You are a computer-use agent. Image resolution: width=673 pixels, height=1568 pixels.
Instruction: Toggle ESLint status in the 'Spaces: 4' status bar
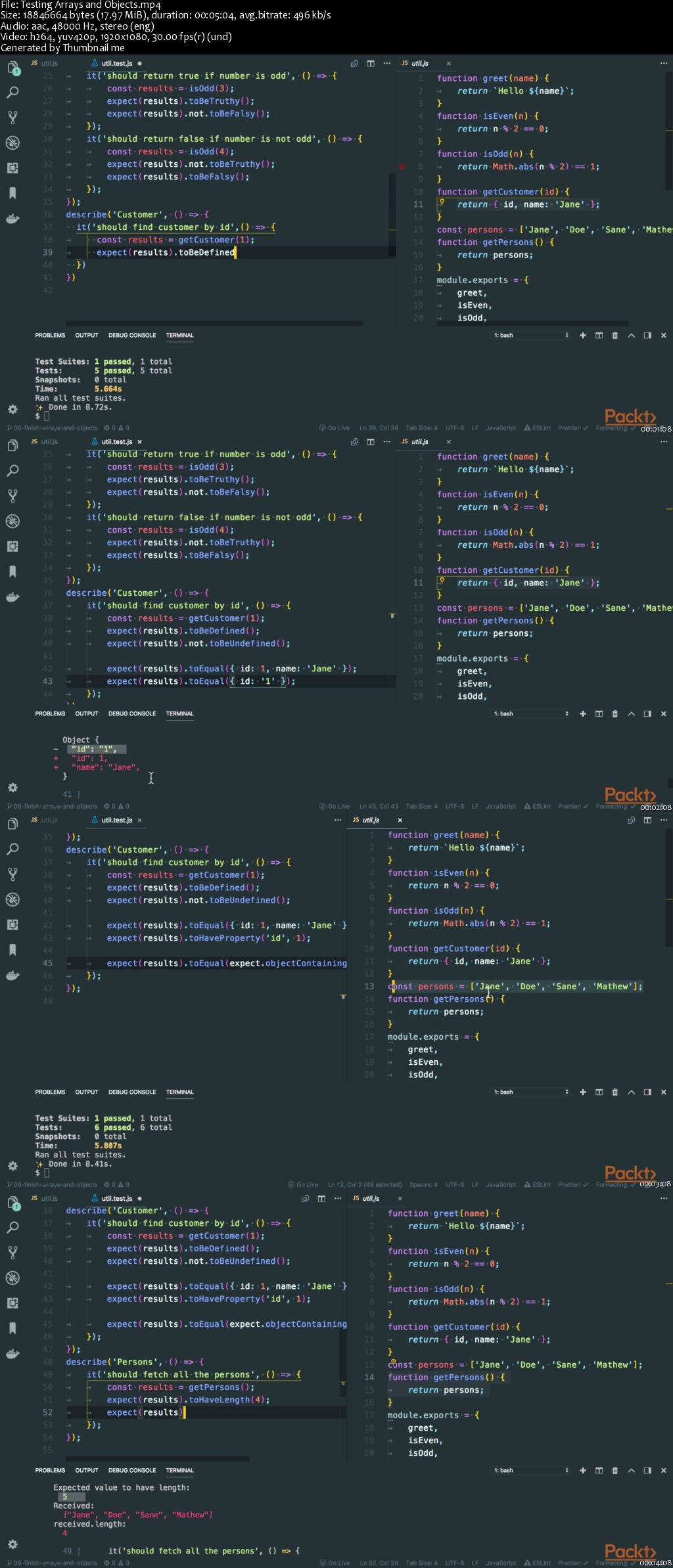pyautogui.click(x=538, y=1185)
